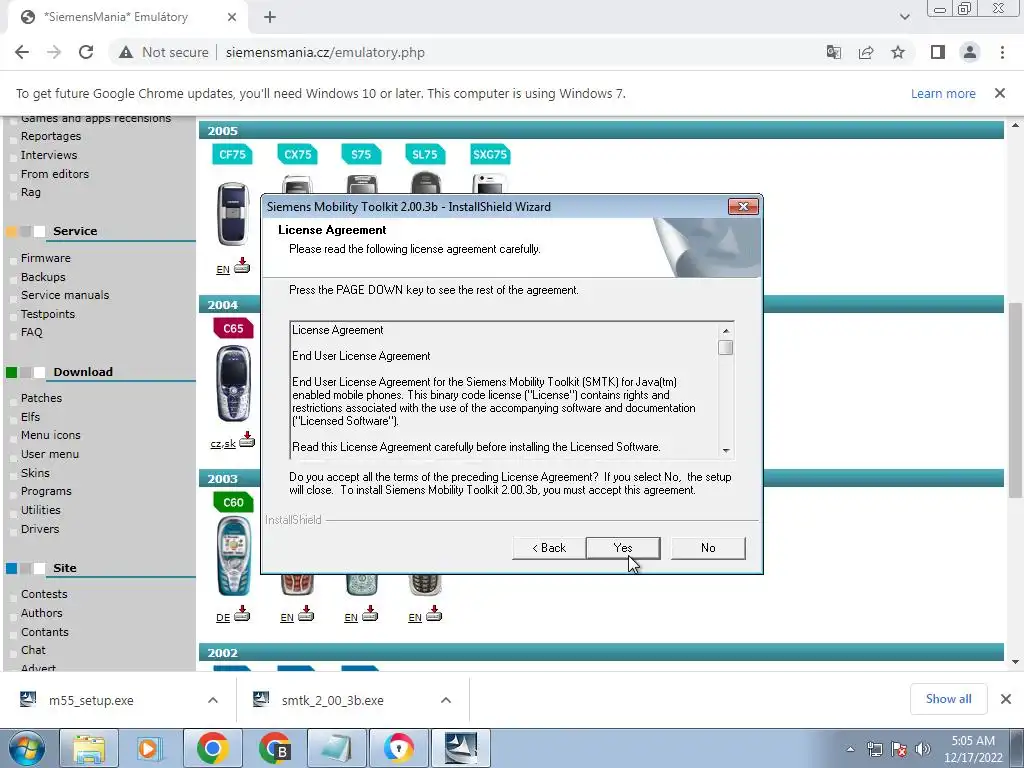Click the volume speaker tray icon
Viewport: 1024px width, 768px height.
(923, 749)
